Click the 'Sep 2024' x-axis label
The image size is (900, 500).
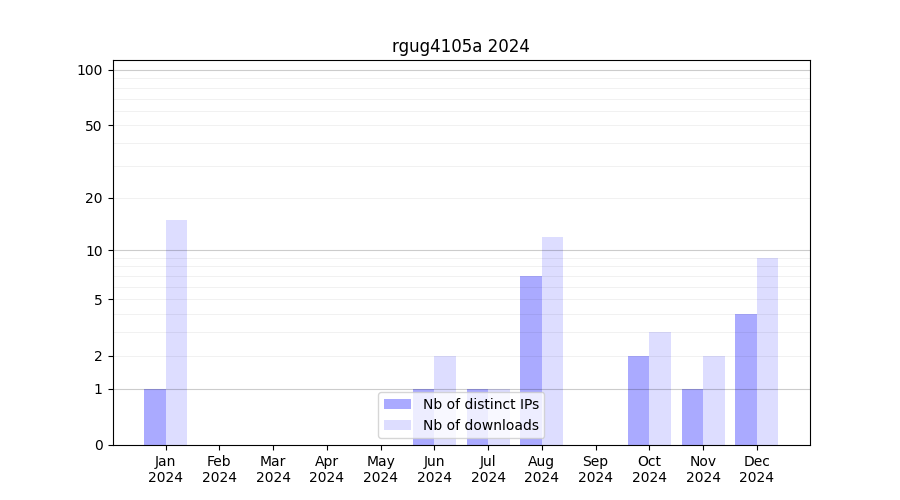click(595, 469)
